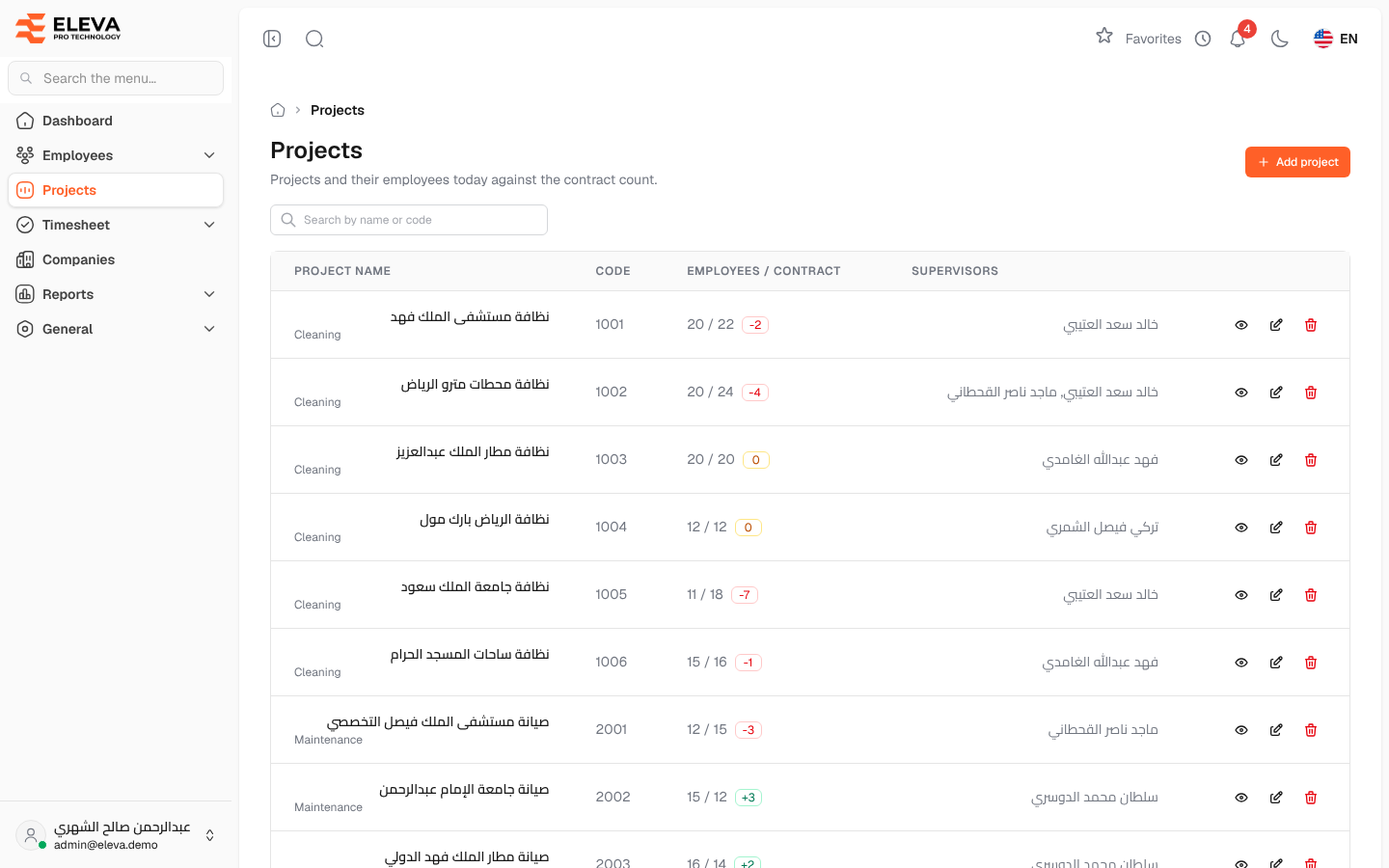1389x868 pixels.
Task: View project 1005 eye icon
Action: tap(1241, 595)
